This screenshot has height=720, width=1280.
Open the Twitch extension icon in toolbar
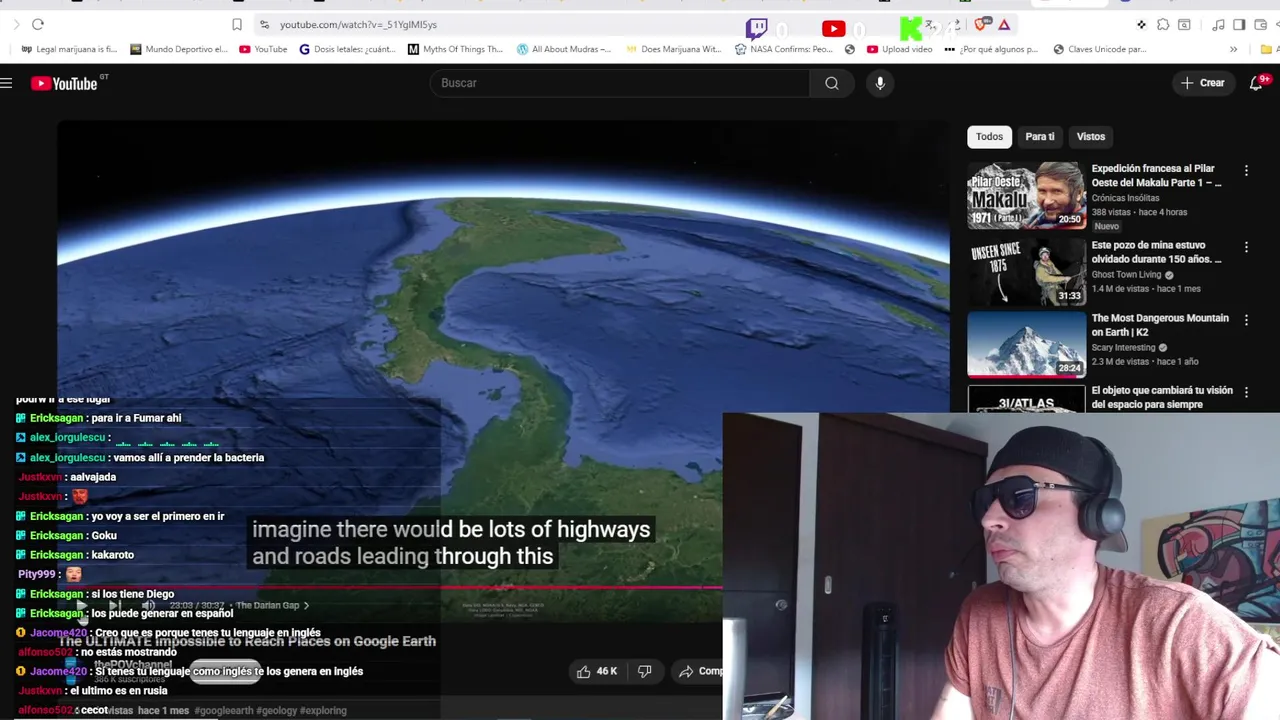[x=757, y=28]
